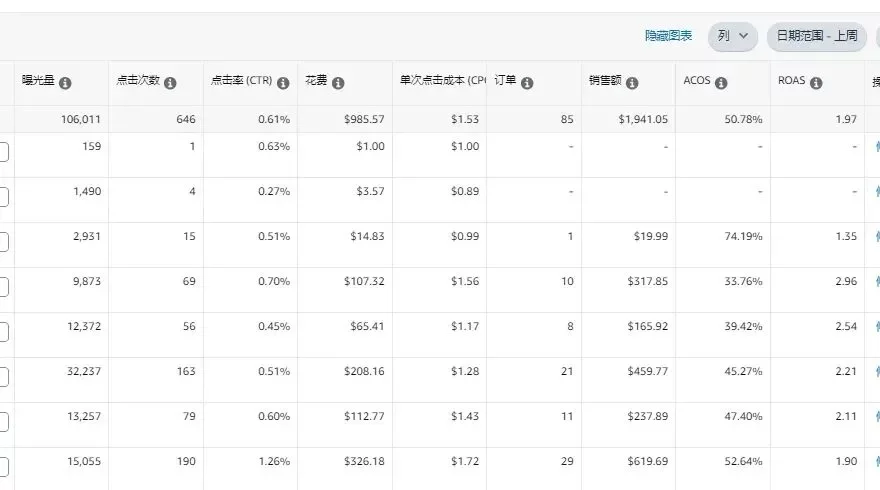This screenshot has width=880, height=490.
Task: Tick checkbox for row with 15,055 impressions
Action: pyautogui.click(x=3, y=466)
